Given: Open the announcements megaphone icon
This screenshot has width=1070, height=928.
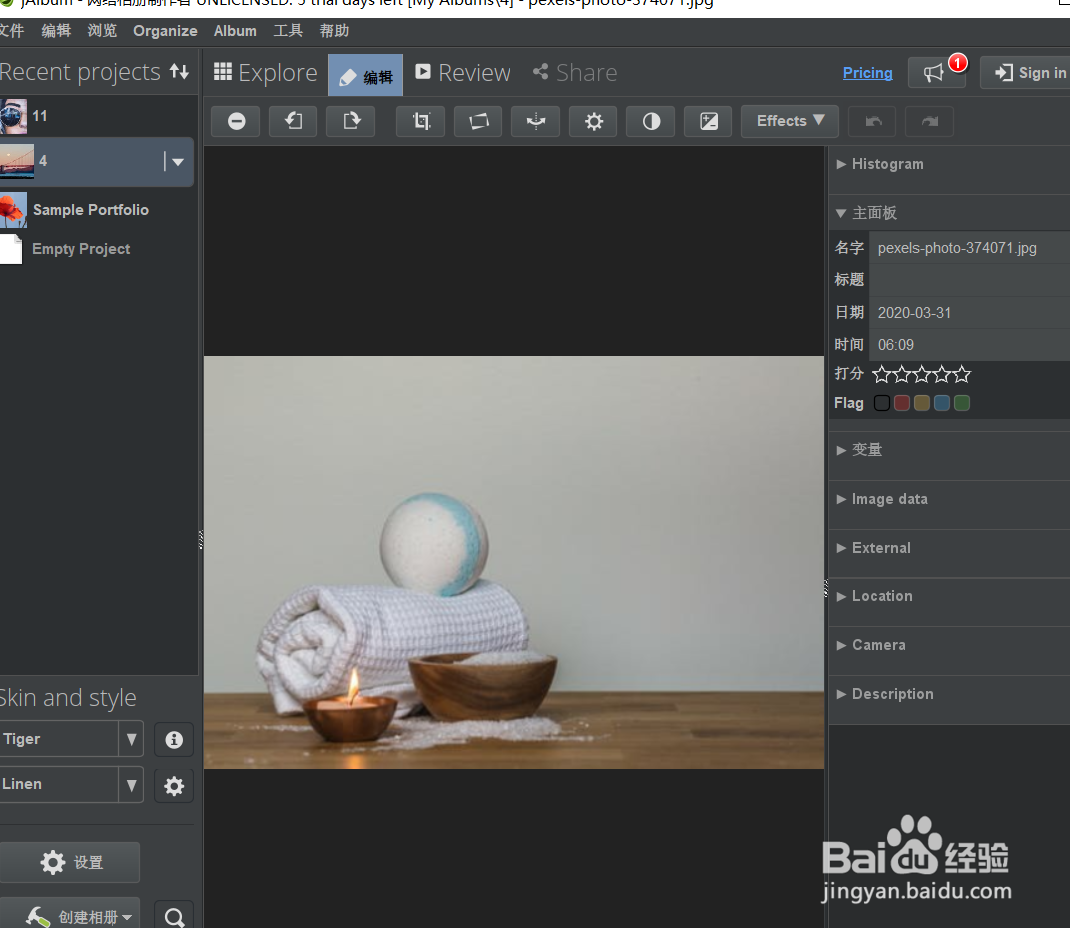Looking at the screenshot, I should pos(937,72).
